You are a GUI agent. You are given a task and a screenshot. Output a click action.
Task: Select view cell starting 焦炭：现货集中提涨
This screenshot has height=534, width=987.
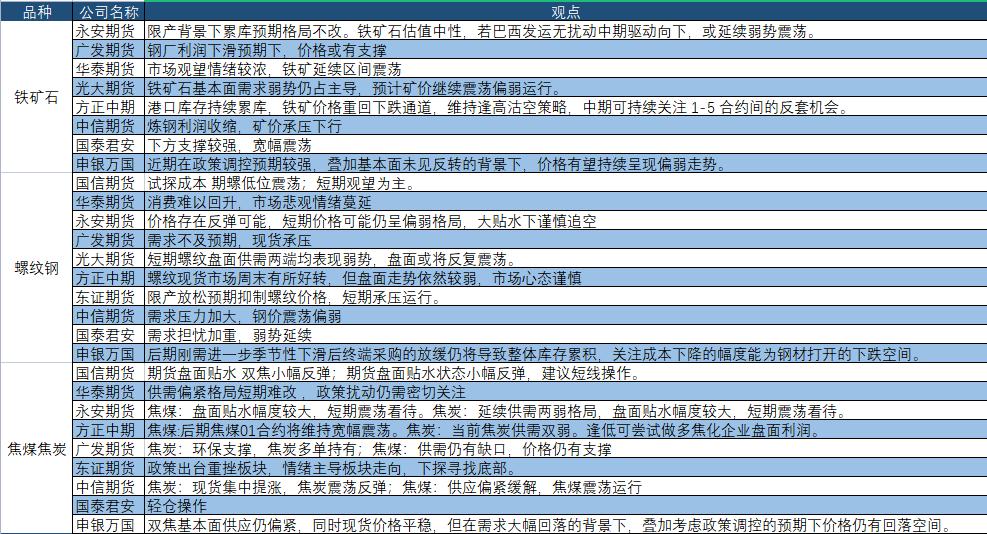pyautogui.click(x=565, y=487)
